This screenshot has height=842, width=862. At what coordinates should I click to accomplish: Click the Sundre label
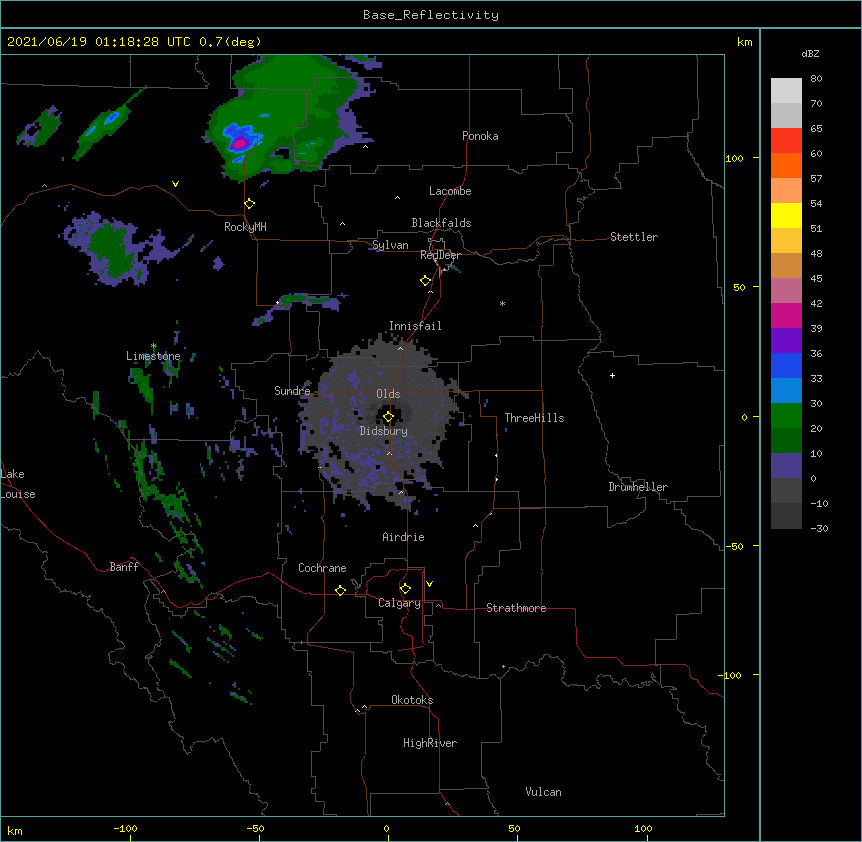coord(292,391)
